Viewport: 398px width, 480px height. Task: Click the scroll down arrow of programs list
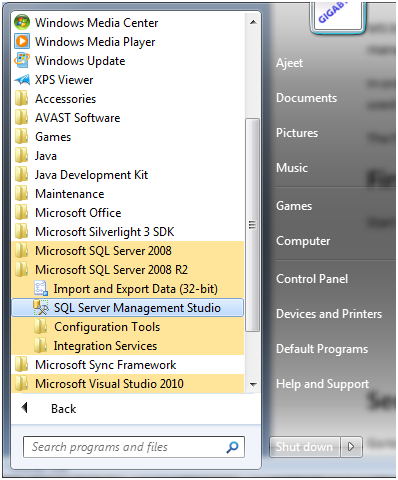tap(253, 384)
